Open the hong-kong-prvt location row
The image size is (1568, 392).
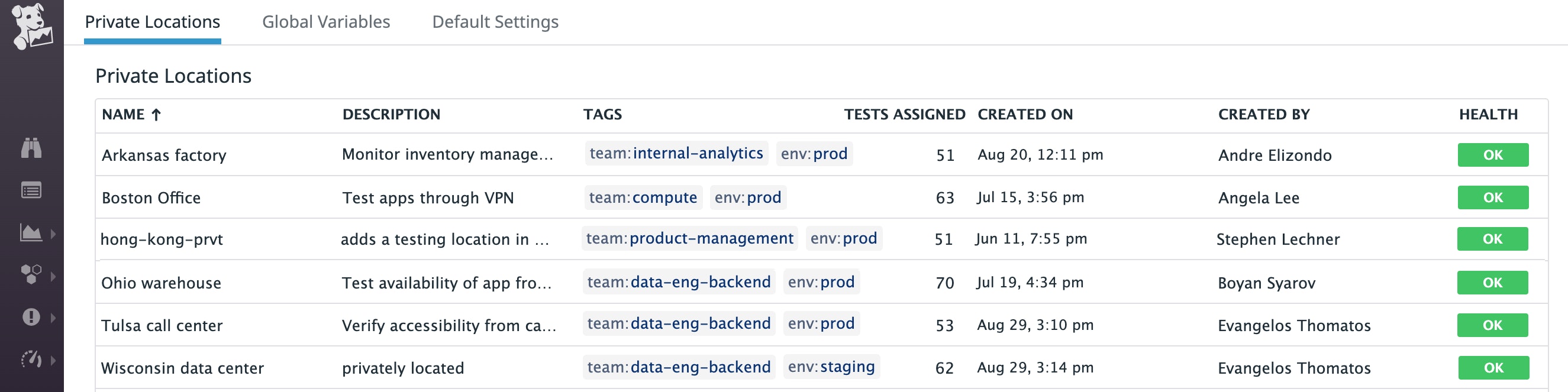pos(162,239)
